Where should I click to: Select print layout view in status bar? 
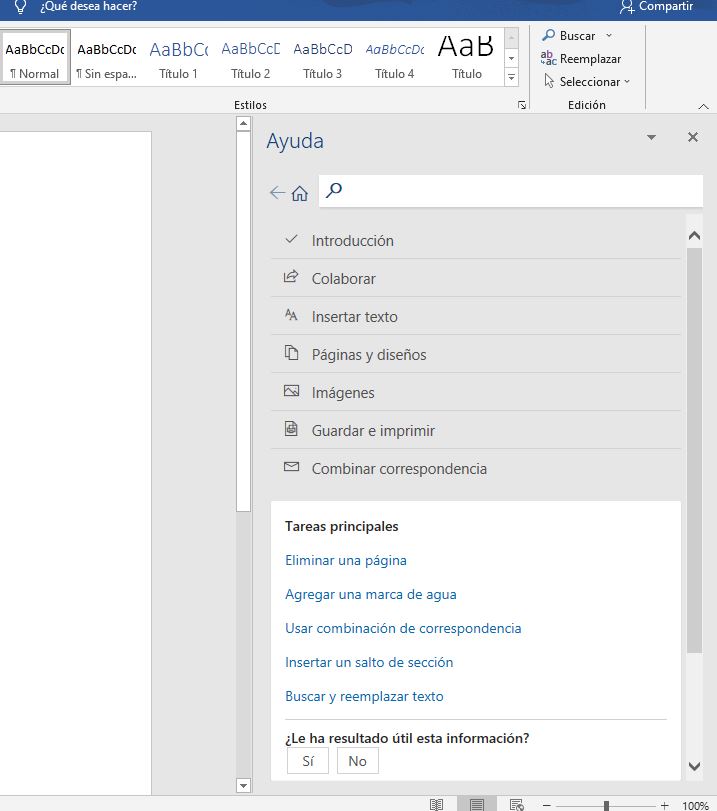[477, 804]
